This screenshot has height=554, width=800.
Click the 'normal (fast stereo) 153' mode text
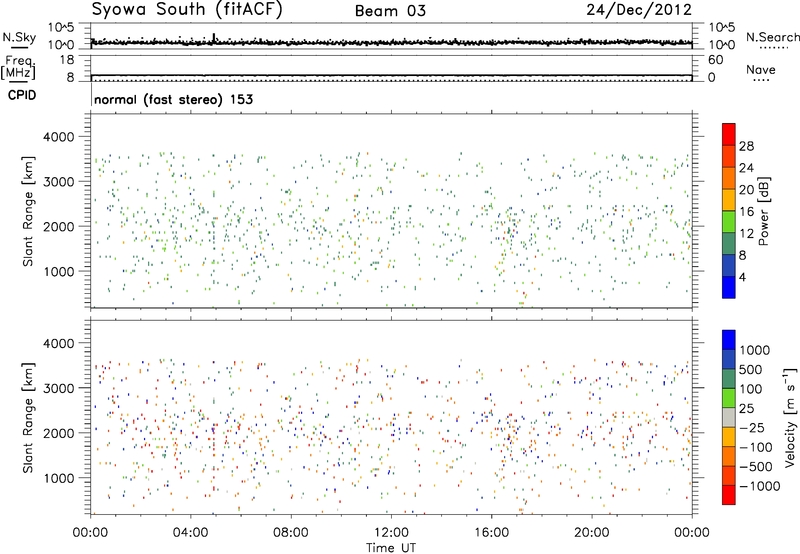coord(173,99)
